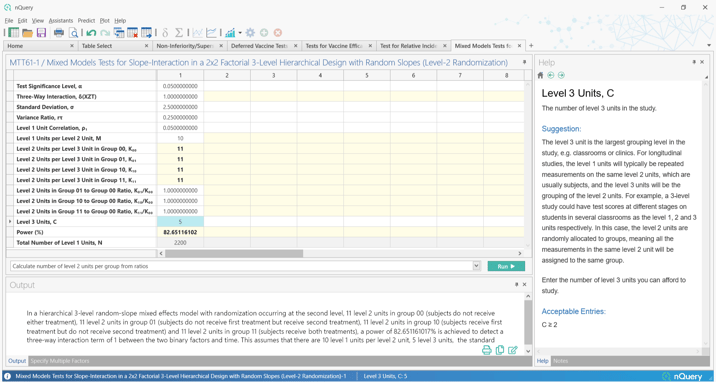Close the Mixed Models Tests tab

tap(519, 46)
